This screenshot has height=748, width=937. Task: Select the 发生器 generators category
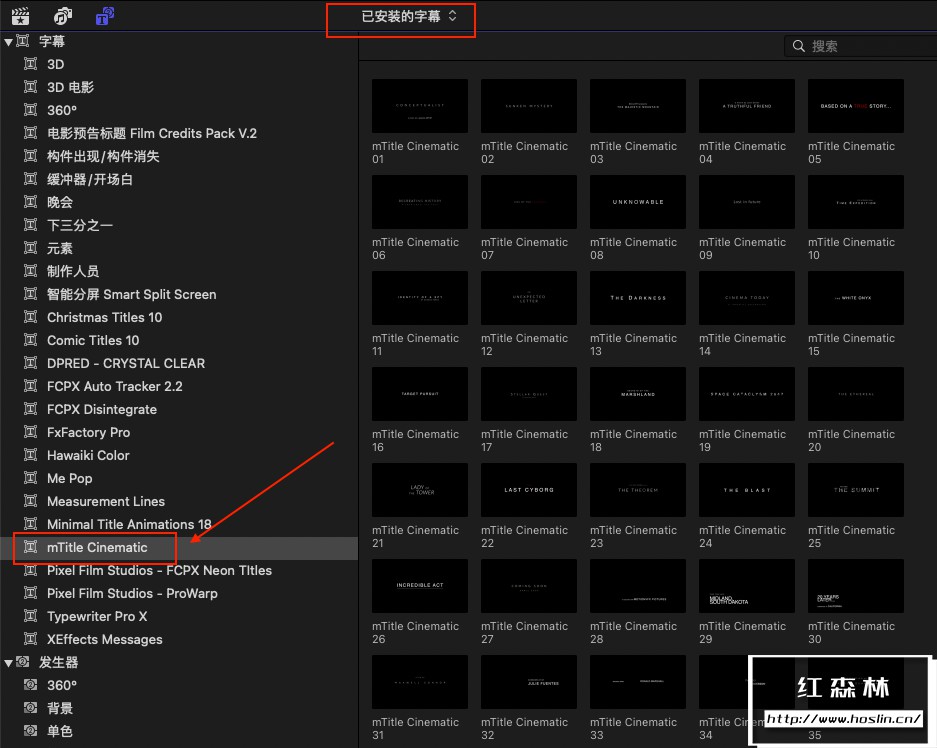point(59,663)
